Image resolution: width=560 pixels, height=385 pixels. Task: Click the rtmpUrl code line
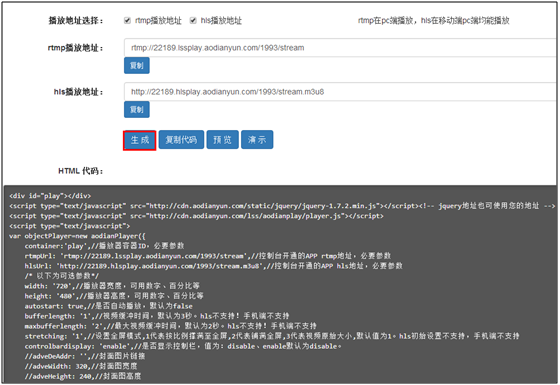208,256
